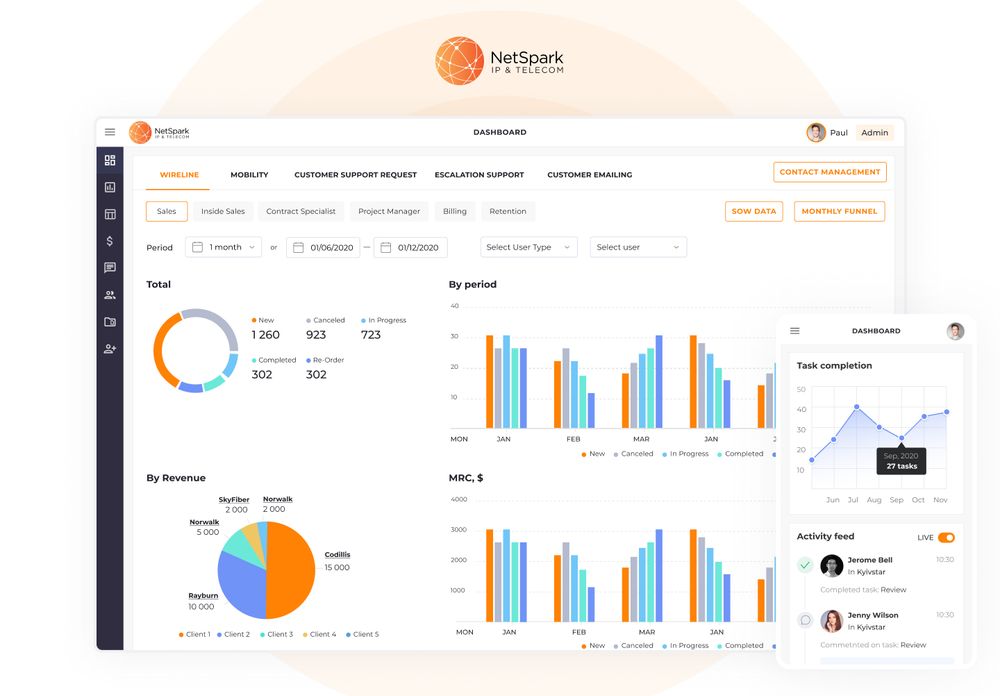The width and height of the screenshot is (1000, 696).
Task: Open the ESCALATION SUPPORT tab
Action: (x=479, y=174)
